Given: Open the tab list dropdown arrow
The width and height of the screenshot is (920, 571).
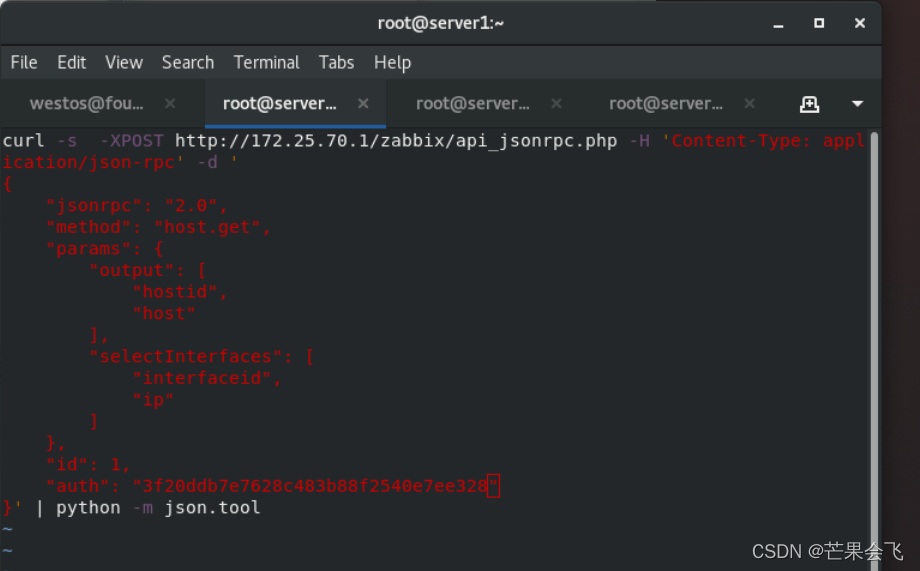Looking at the screenshot, I should pyautogui.click(x=857, y=104).
